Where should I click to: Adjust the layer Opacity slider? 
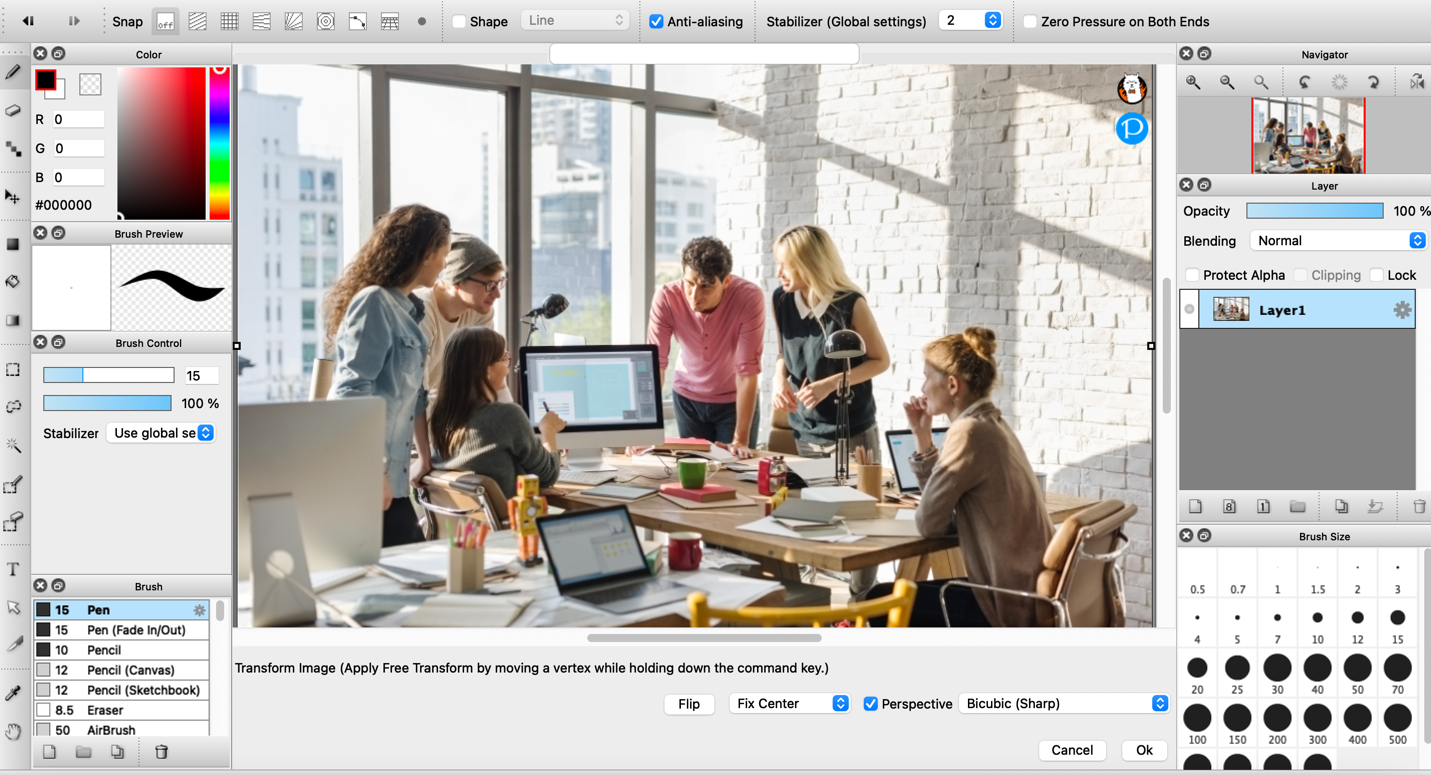[x=1315, y=211]
